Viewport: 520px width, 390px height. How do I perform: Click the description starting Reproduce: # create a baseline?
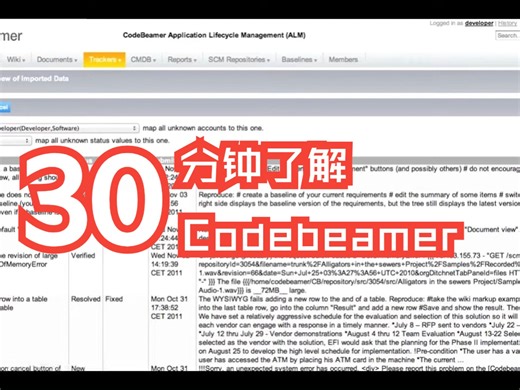point(359,199)
